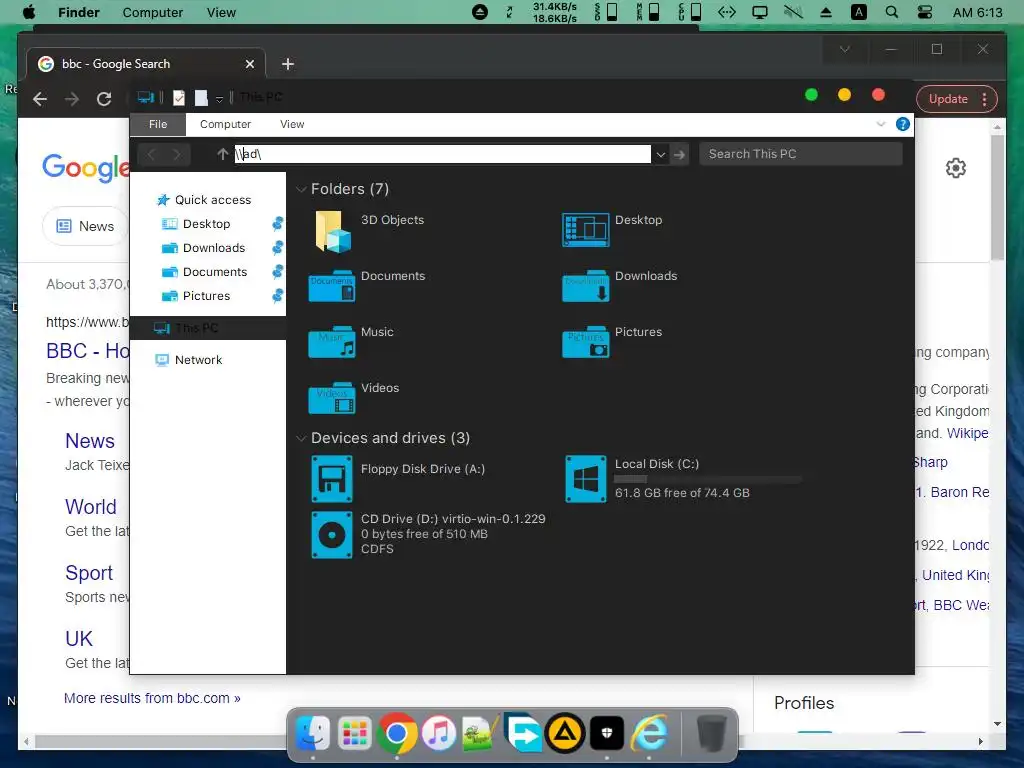Go back in Chrome browser
The height and width of the screenshot is (768, 1024).
click(40, 99)
